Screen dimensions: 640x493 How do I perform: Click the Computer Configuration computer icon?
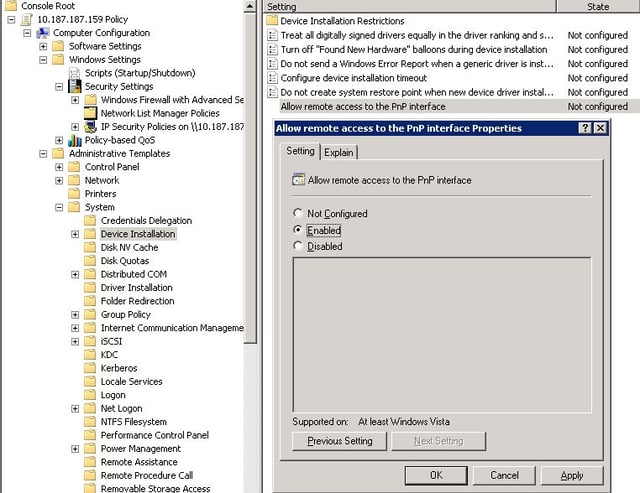pos(42,33)
